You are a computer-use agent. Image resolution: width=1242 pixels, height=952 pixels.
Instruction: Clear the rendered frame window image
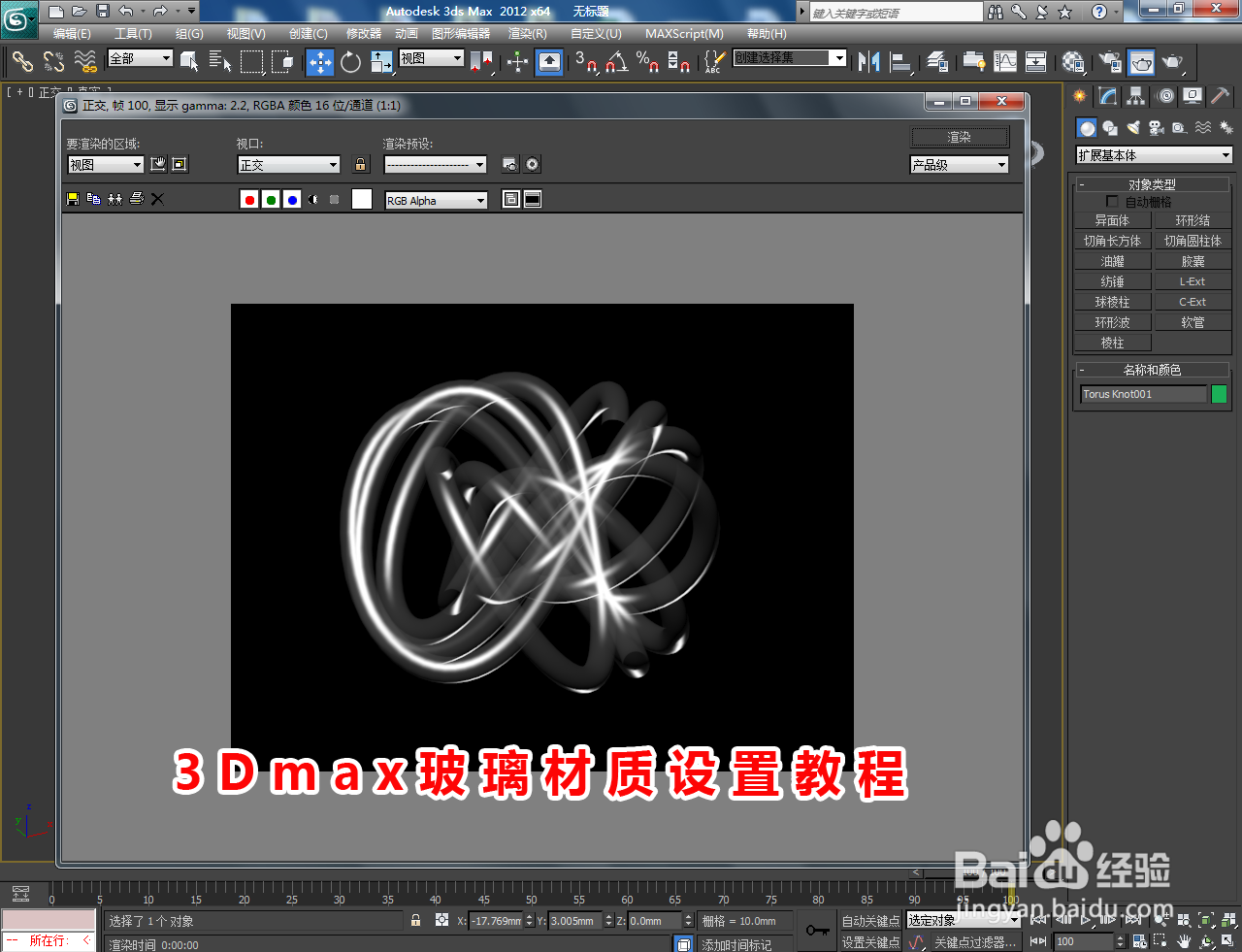click(x=157, y=198)
